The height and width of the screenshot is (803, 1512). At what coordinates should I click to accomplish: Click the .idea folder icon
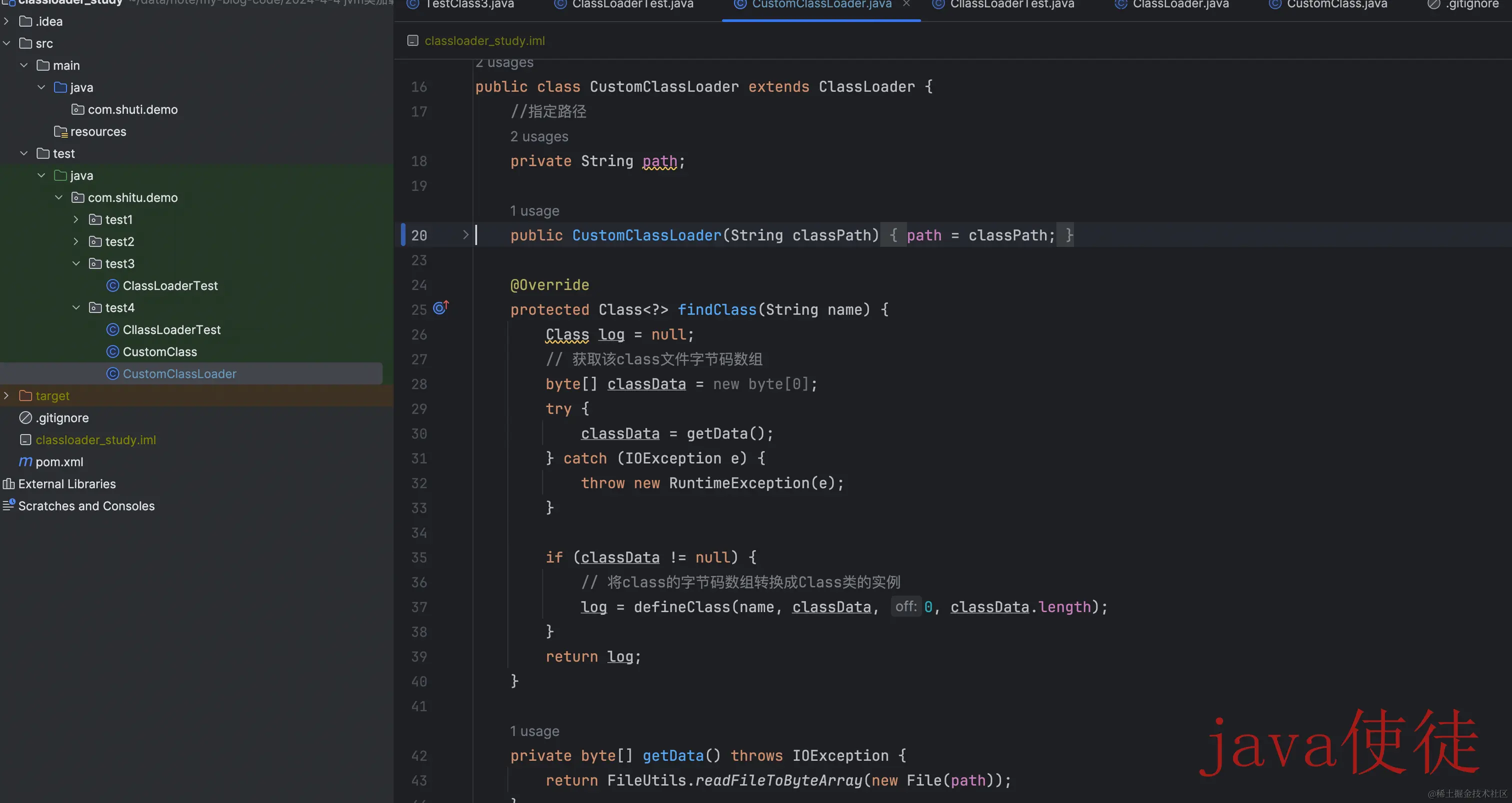[26, 21]
